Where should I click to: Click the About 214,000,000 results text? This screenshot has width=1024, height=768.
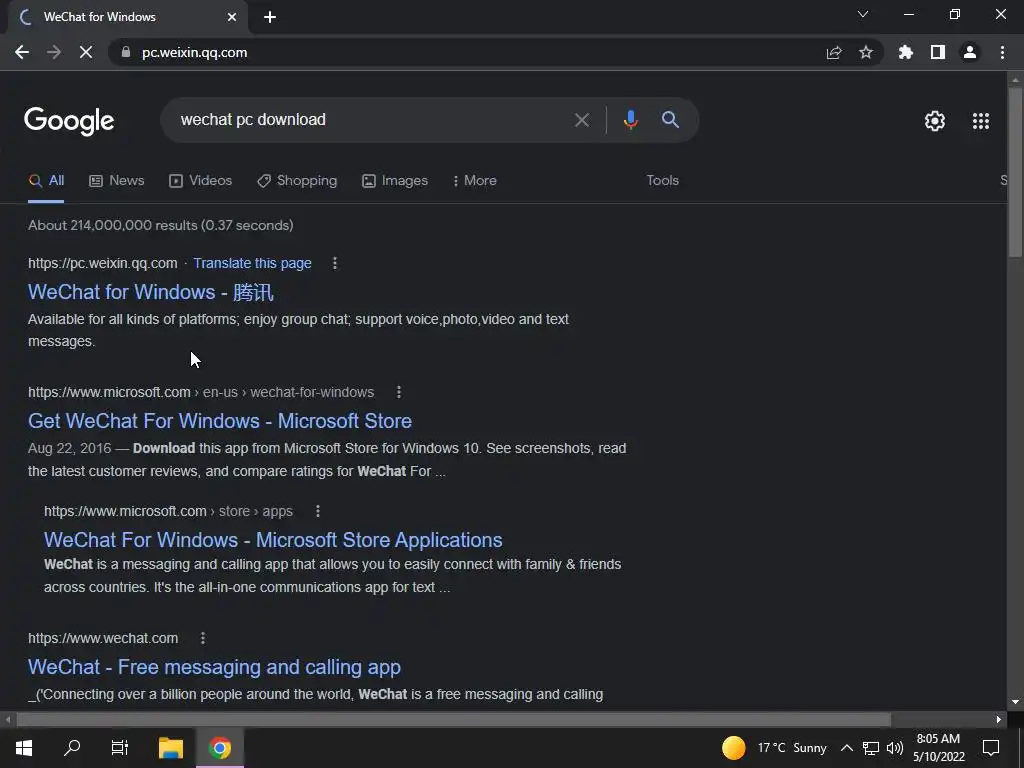tap(161, 225)
